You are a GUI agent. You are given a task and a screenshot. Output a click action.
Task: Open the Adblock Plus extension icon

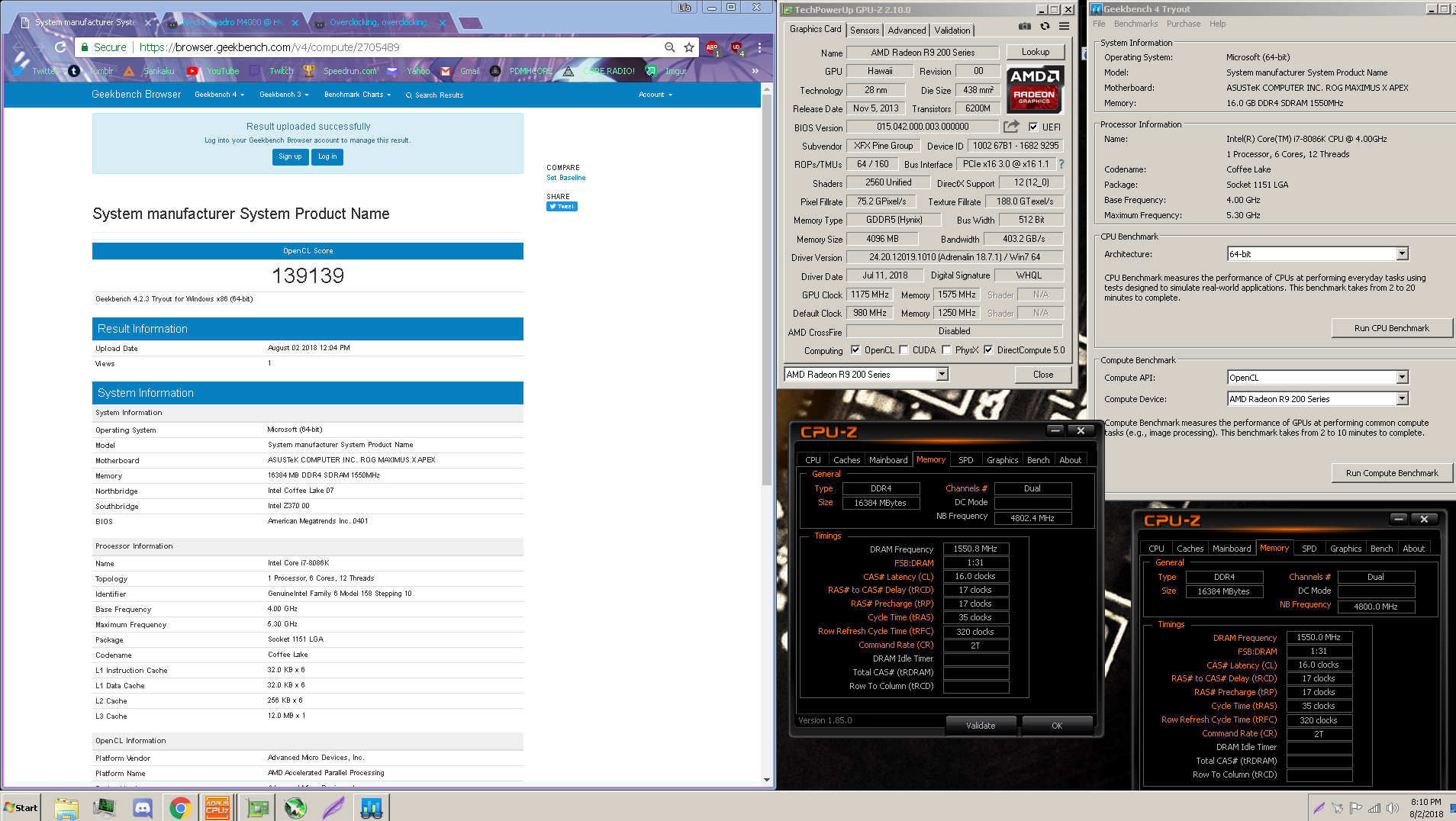click(712, 48)
